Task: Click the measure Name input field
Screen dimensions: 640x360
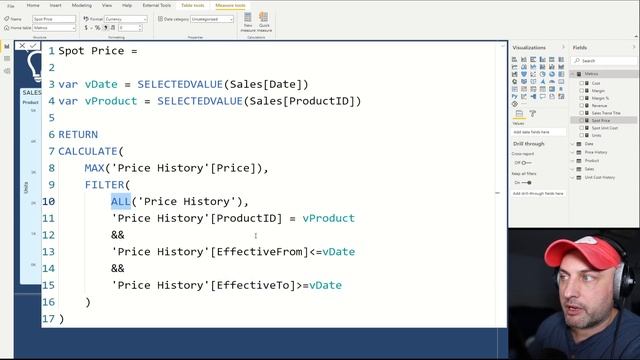Action: (x=54, y=19)
